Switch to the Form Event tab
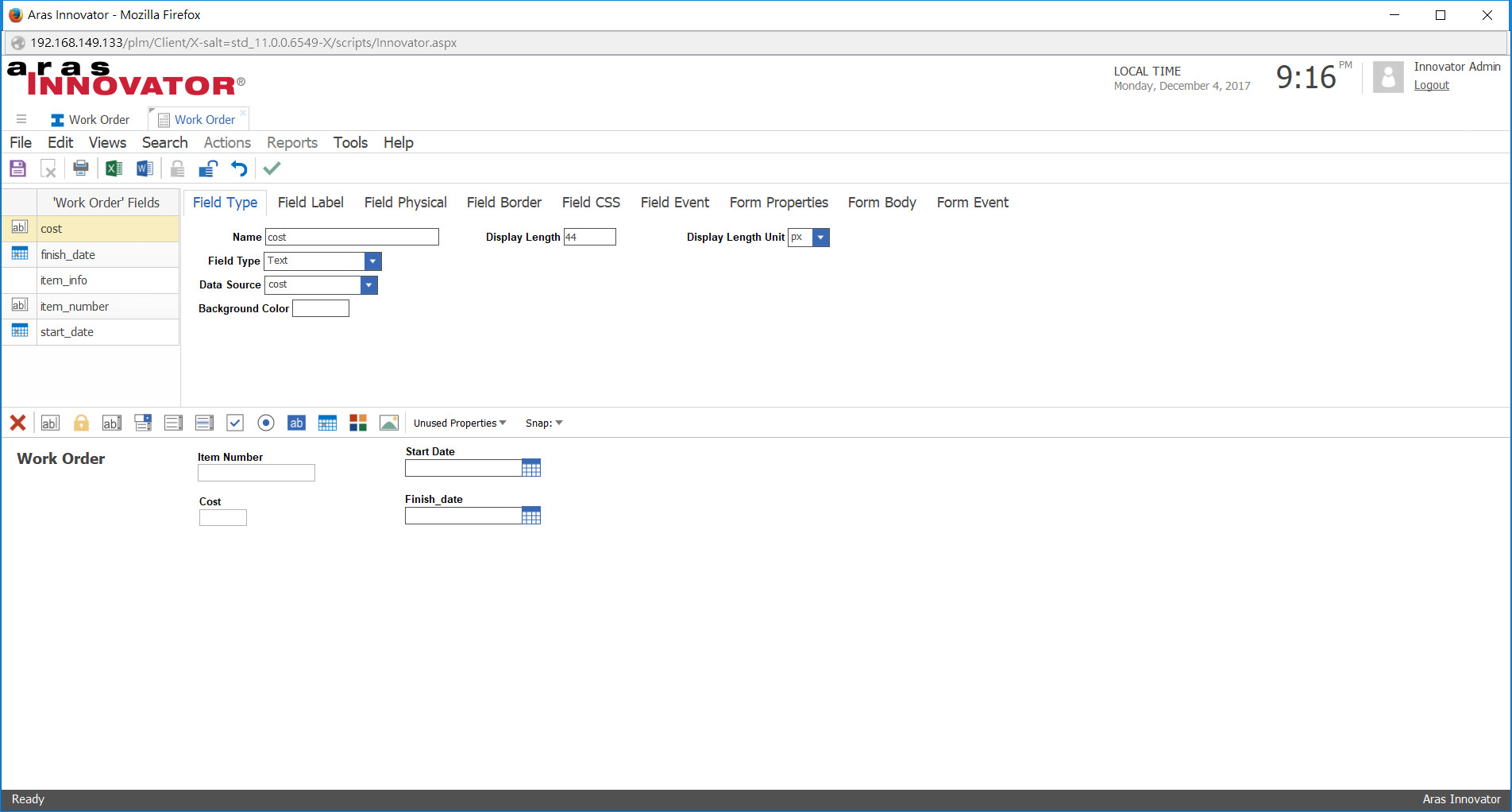Image resolution: width=1512 pixels, height=812 pixels. pyautogui.click(x=973, y=203)
